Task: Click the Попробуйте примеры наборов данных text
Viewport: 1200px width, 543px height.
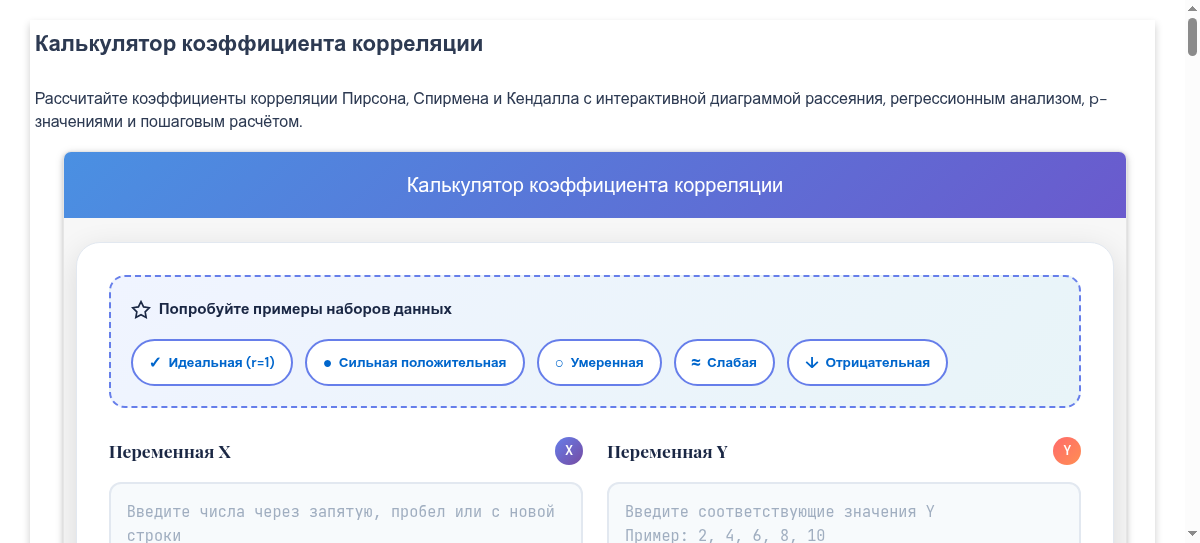Action: [305, 309]
